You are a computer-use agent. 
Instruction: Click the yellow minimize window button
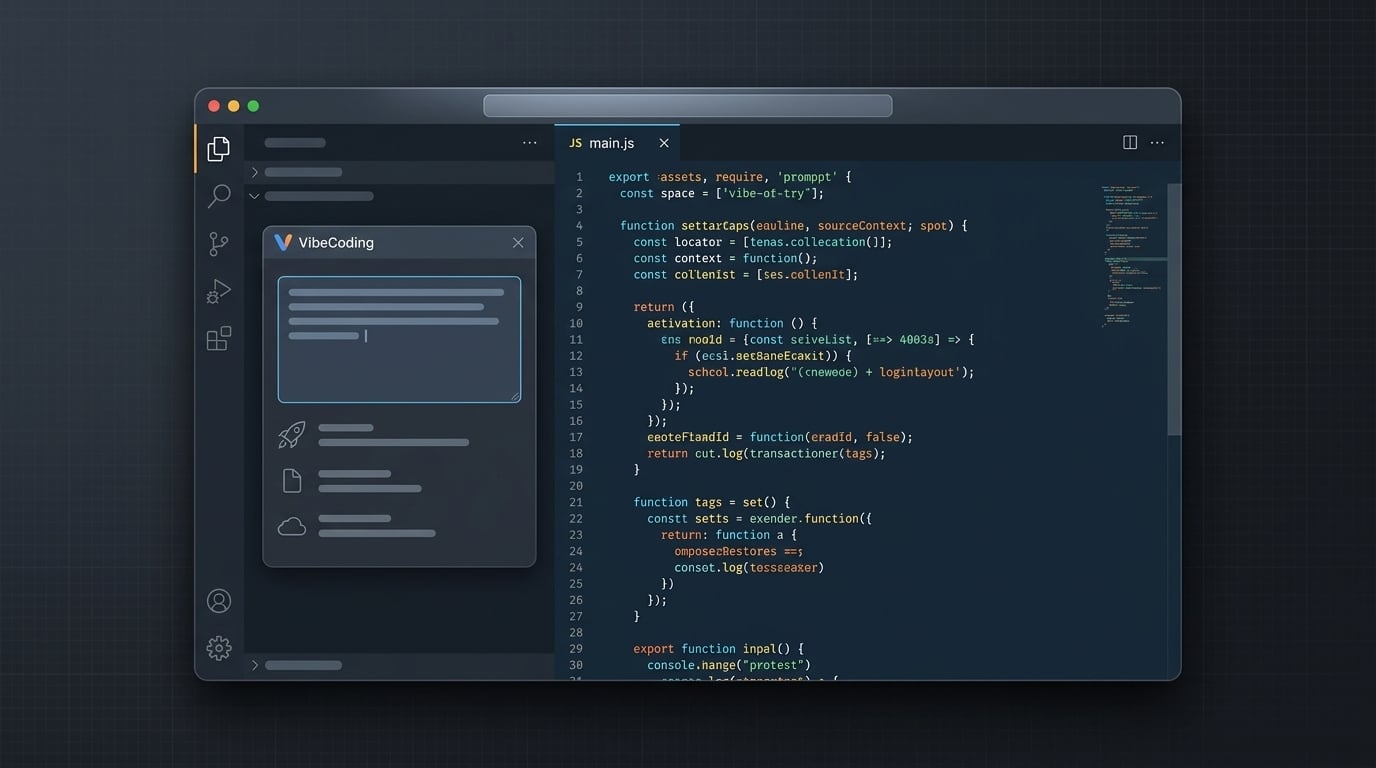pyautogui.click(x=233, y=106)
